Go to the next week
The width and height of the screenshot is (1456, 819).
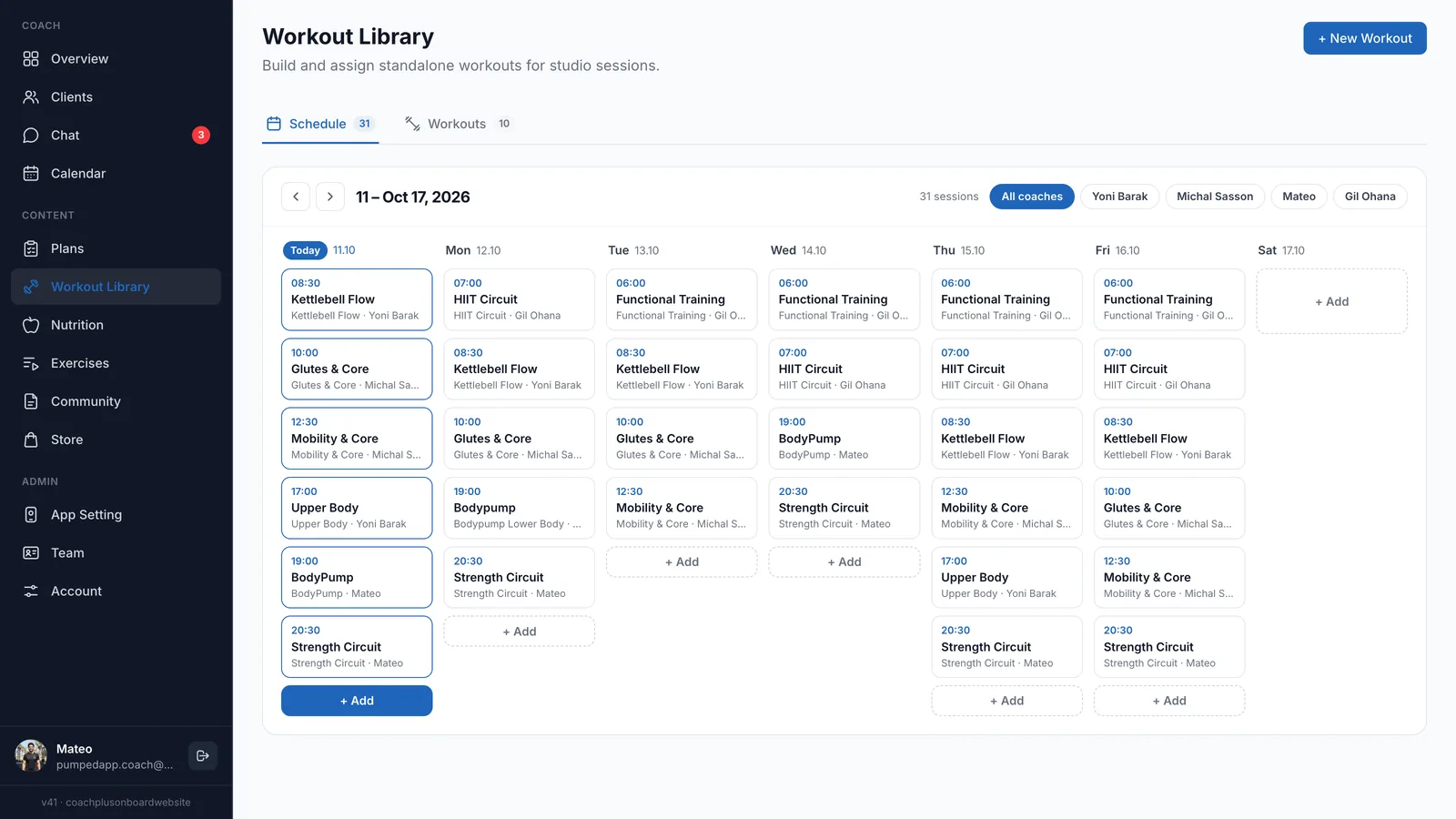pos(330,197)
